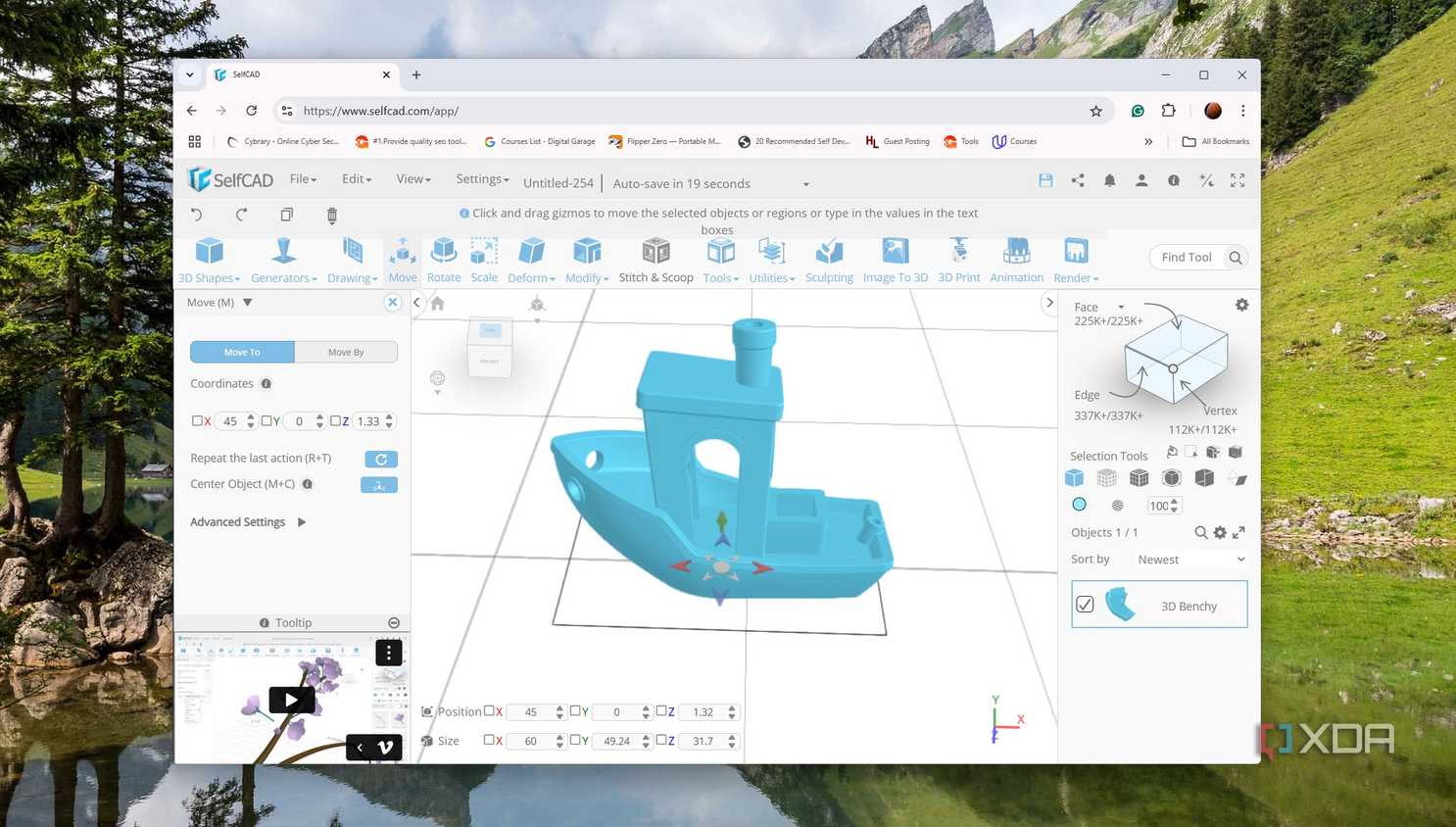This screenshot has width=1456, height=827.
Task: Select the Drawing tool
Action: 353,261
